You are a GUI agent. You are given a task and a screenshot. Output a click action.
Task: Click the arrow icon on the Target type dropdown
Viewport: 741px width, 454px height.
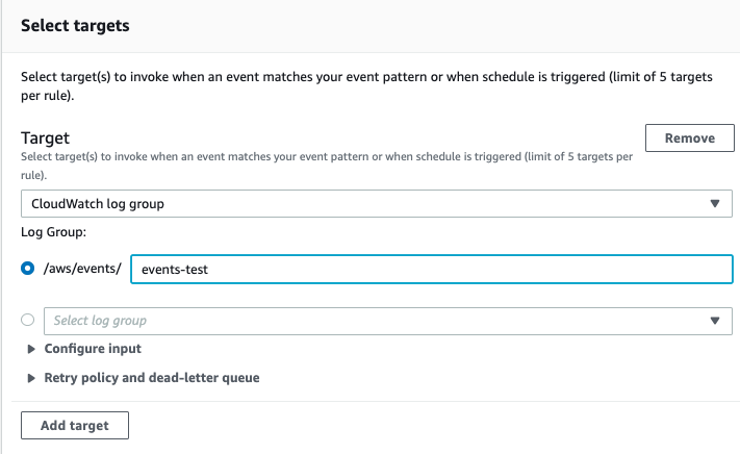[715, 204]
